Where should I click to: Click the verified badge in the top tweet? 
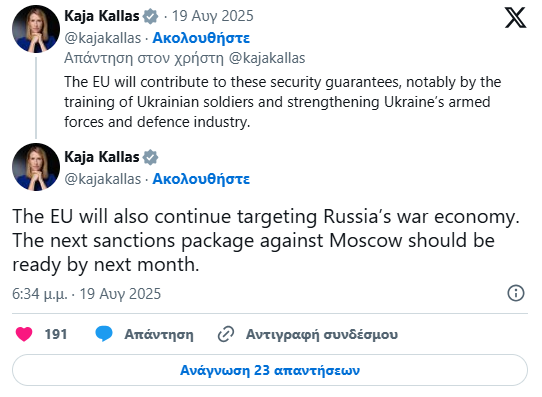pos(150,16)
